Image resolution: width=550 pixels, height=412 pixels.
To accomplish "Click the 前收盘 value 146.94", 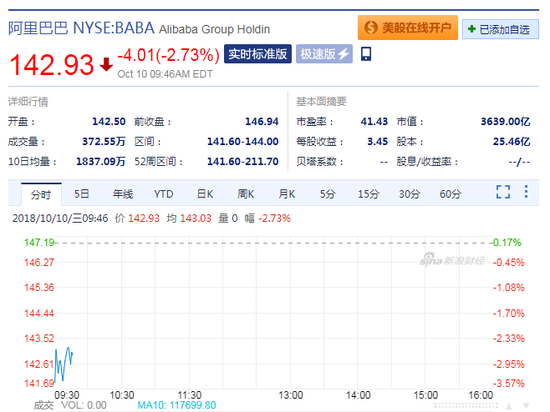I will 262,121.
